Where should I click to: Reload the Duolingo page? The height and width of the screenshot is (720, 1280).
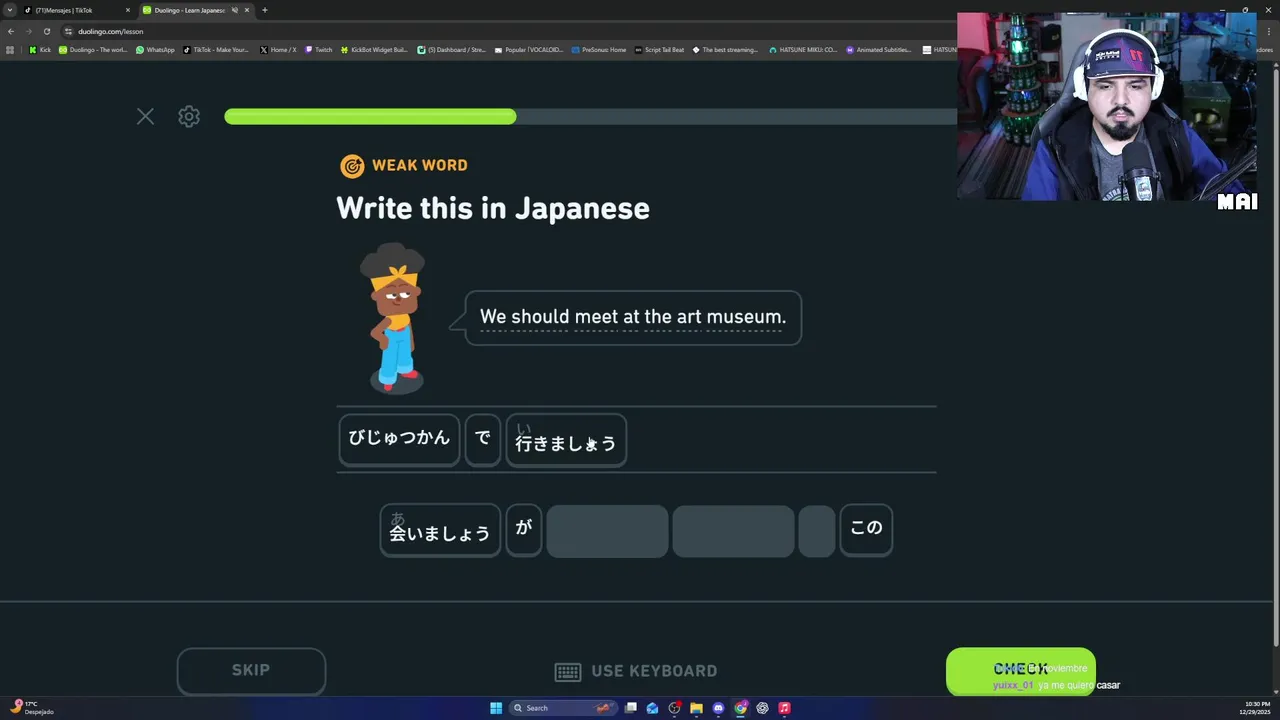tap(46, 31)
